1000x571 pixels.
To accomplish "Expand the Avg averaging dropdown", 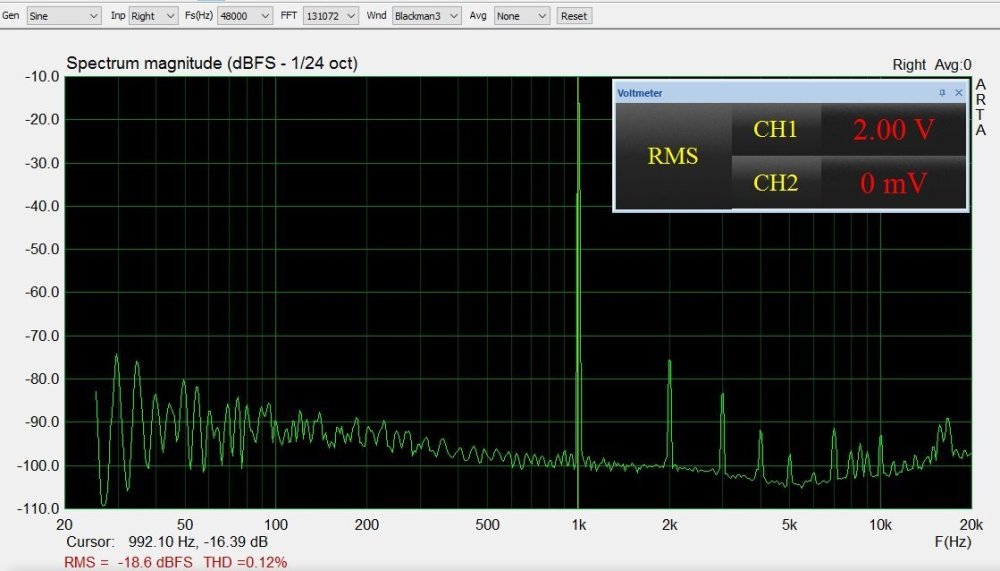I will pos(522,16).
